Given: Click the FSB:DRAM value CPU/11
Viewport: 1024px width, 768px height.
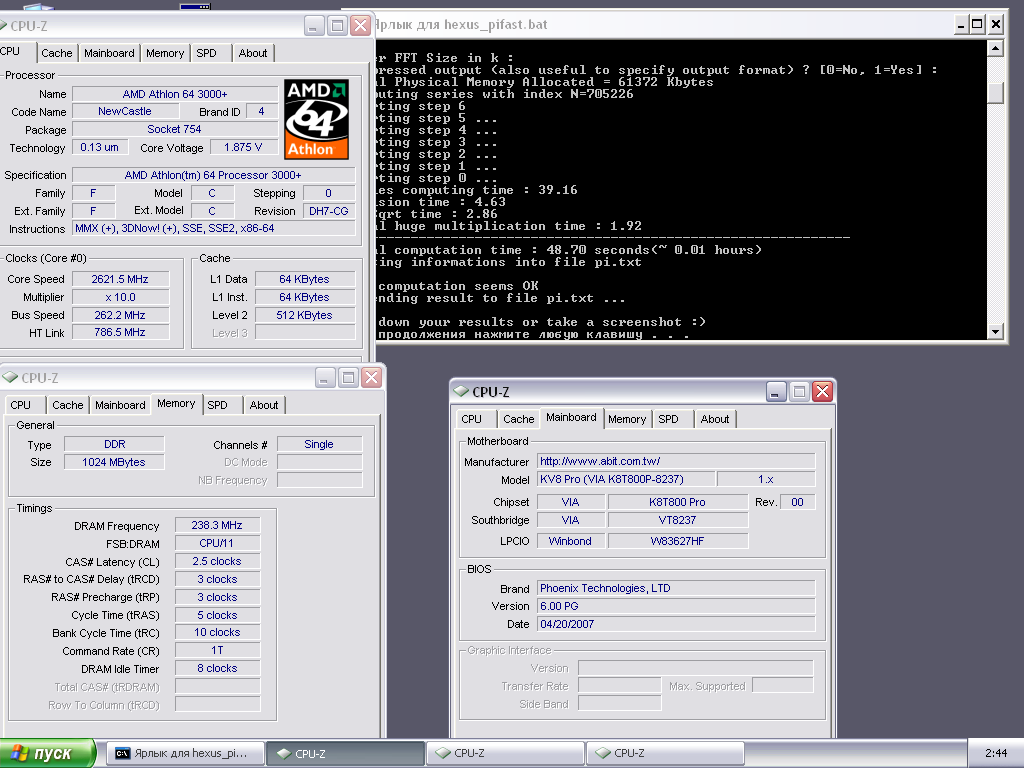Looking at the screenshot, I should [x=217, y=543].
